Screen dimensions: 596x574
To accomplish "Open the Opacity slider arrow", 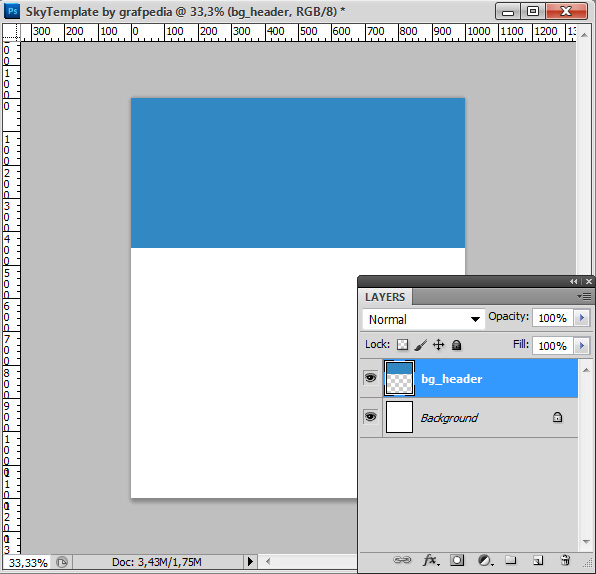I will 582,317.
